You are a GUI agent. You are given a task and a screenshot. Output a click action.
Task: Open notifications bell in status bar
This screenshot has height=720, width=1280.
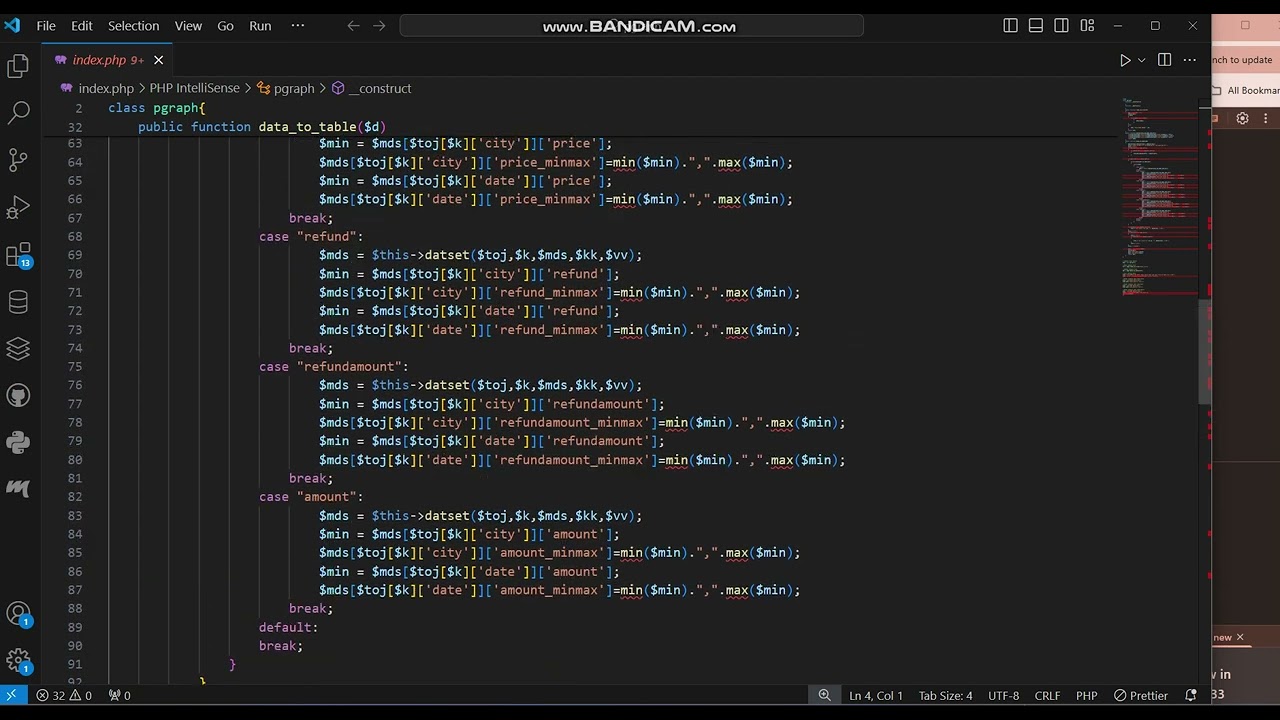[1190, 695]
